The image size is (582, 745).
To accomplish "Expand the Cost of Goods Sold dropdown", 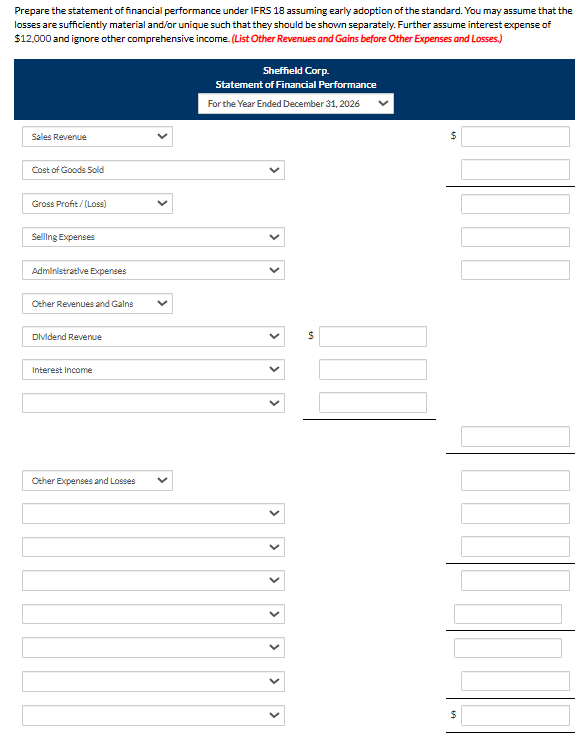I will pos(153,170).
